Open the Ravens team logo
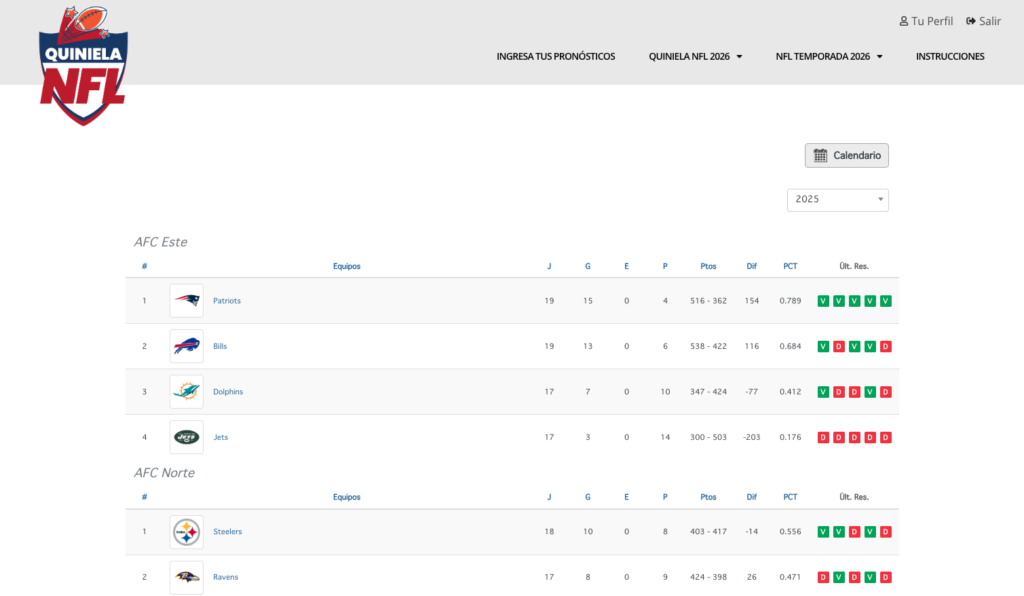 pos(186,577)
